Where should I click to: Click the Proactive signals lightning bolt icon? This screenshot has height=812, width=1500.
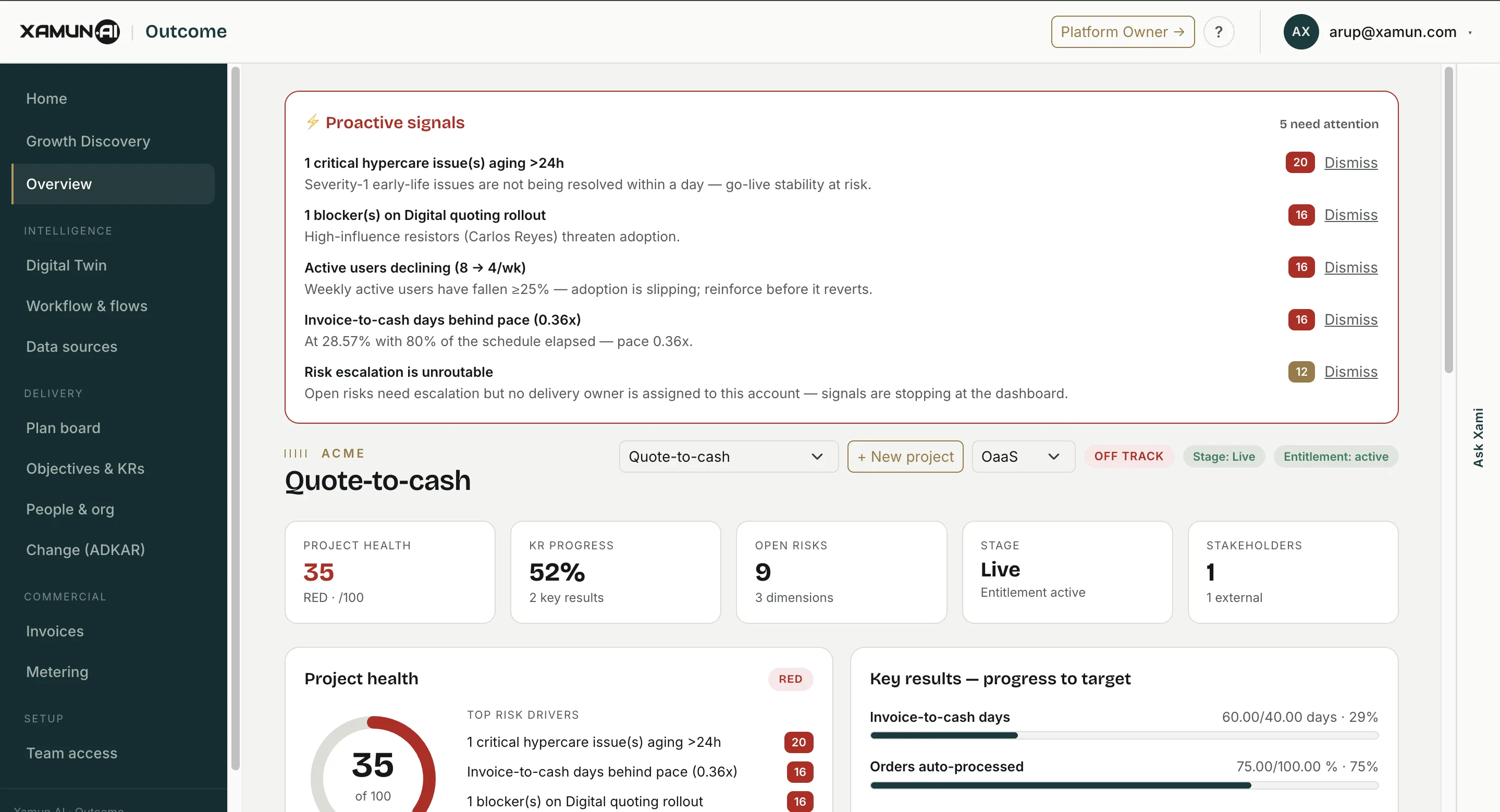tap(313, 121)
